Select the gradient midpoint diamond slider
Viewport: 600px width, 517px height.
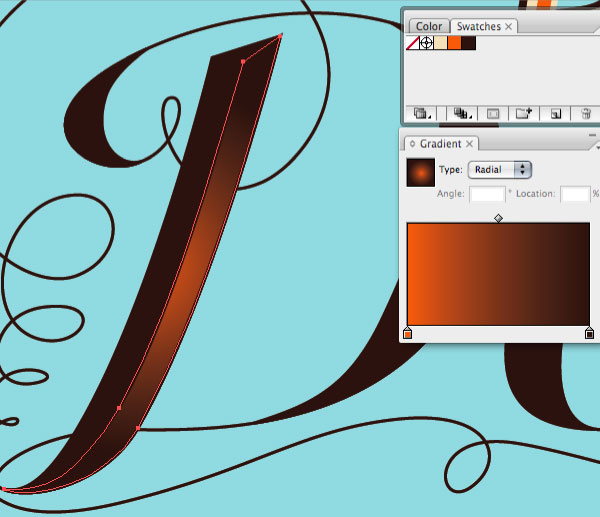(x=498, y=219)
